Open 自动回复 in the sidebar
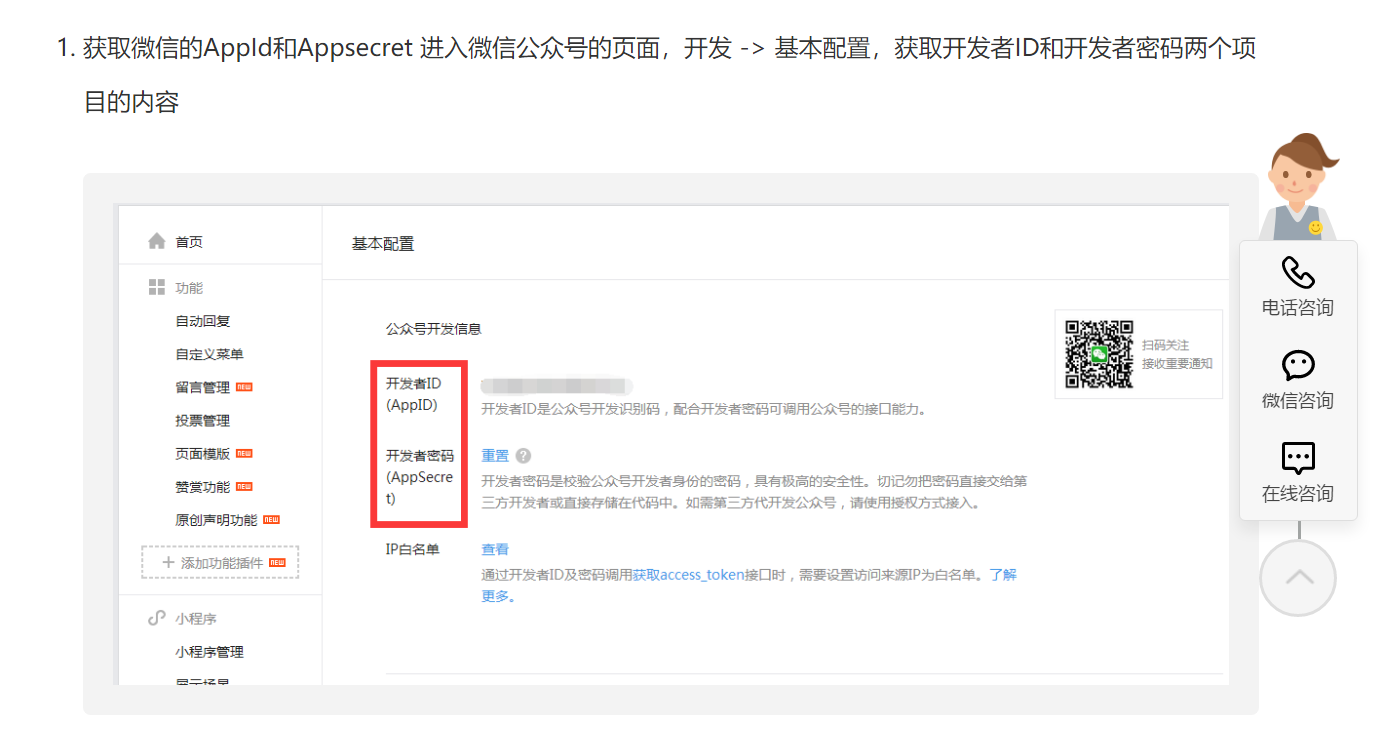The image size is (1385, 741). click(x=203, y=321)
